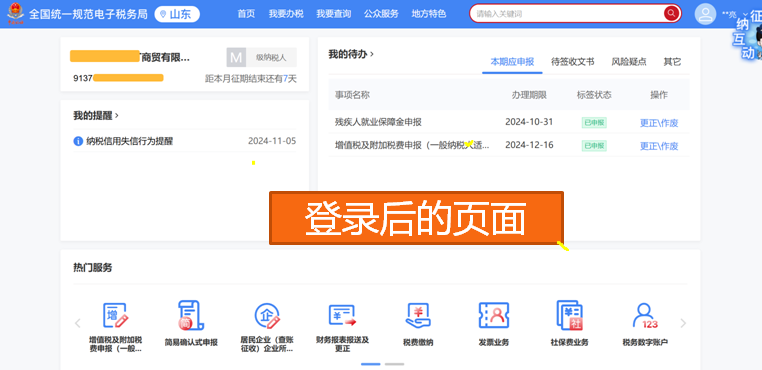This screenshot has height=370, width=762.
Task: Select the 本期应申报 tab
Action: (x=512, y=62)
